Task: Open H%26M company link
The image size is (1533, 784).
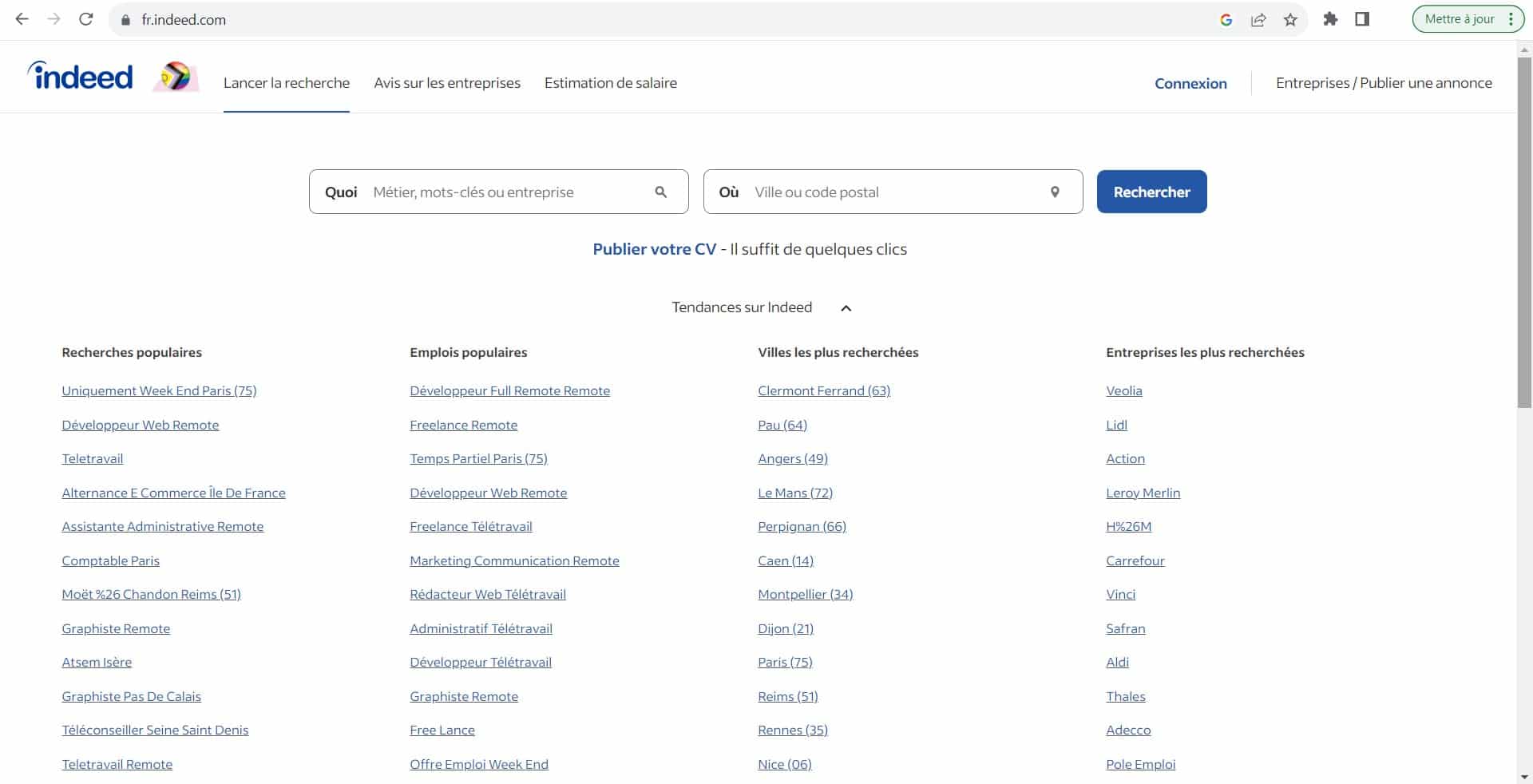Action: (1128, 526)
